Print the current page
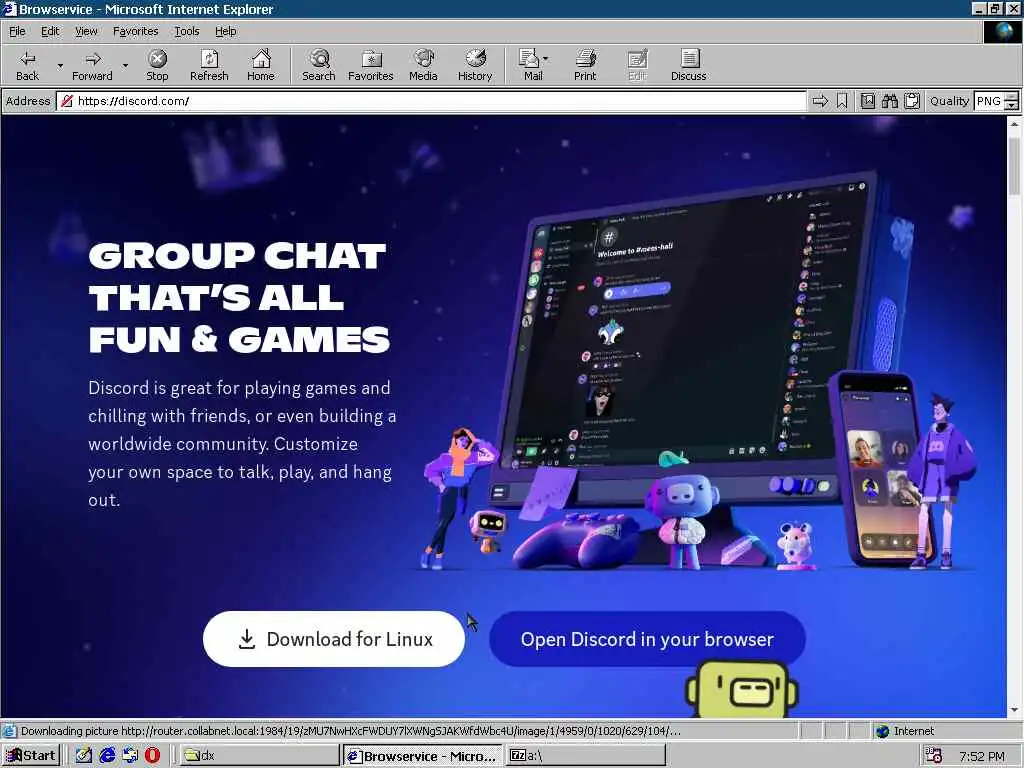This screenshot has height=768, width=1024. 585,65
